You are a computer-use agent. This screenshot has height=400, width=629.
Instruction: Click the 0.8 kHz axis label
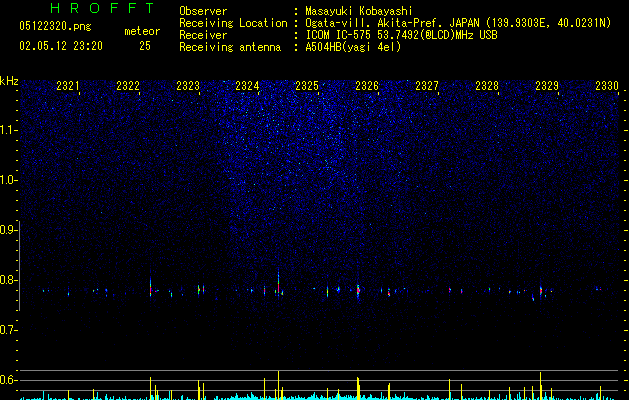(8, 280)
